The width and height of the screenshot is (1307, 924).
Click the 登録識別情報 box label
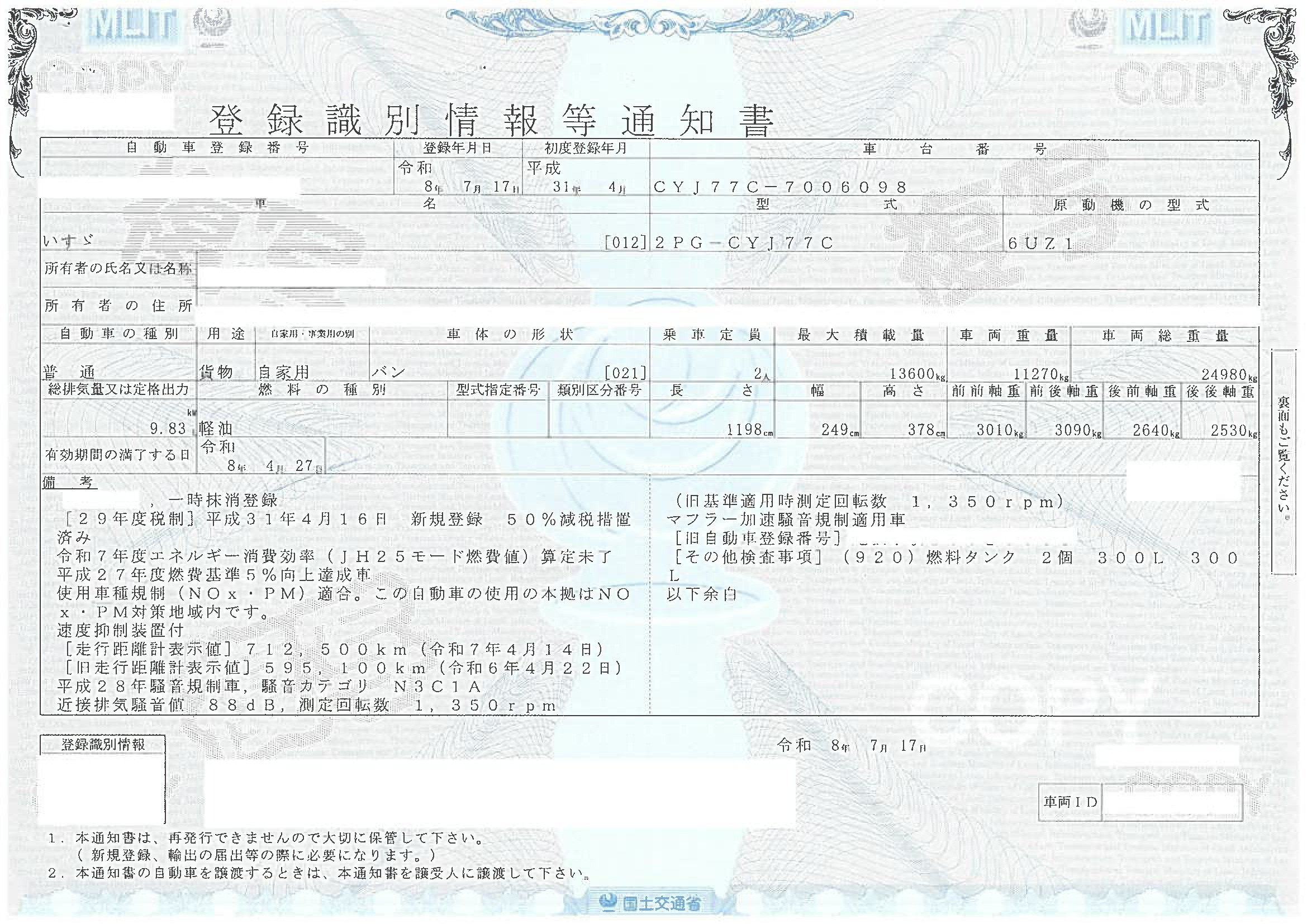103,745
